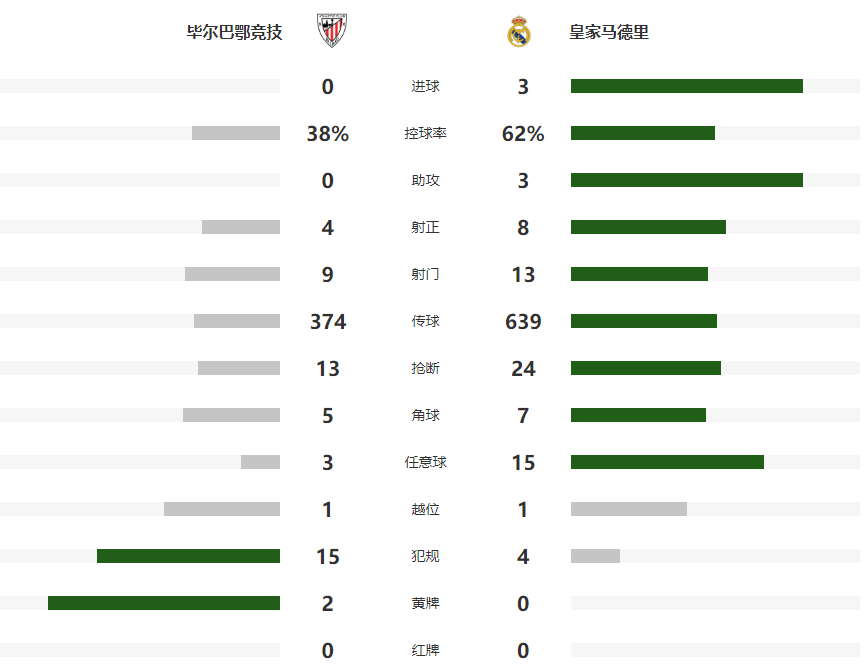Select the 射正 stat label

(x=425, y=227)
